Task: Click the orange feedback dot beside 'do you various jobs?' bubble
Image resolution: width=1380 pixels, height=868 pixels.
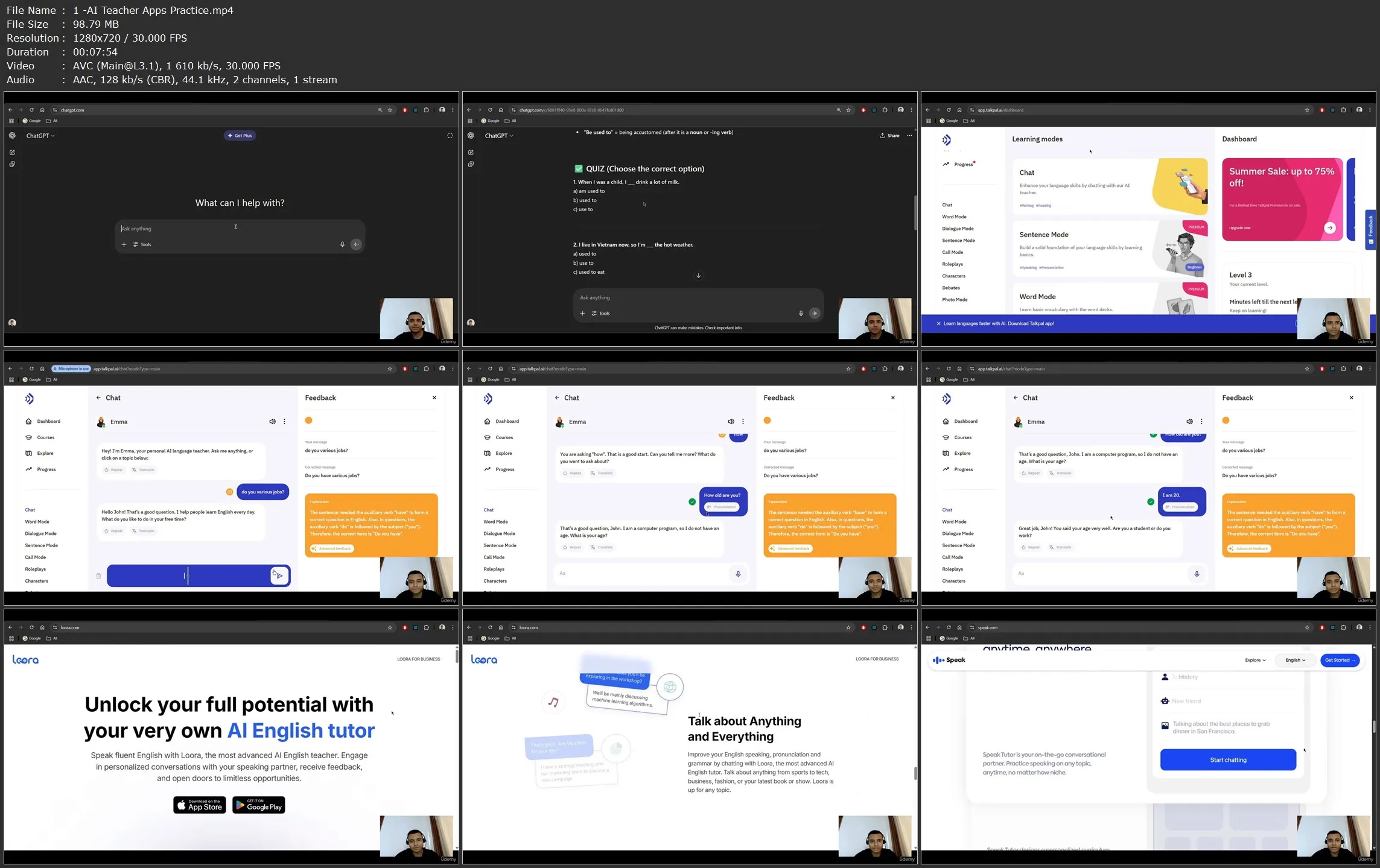Action: (x=229, y=492)
